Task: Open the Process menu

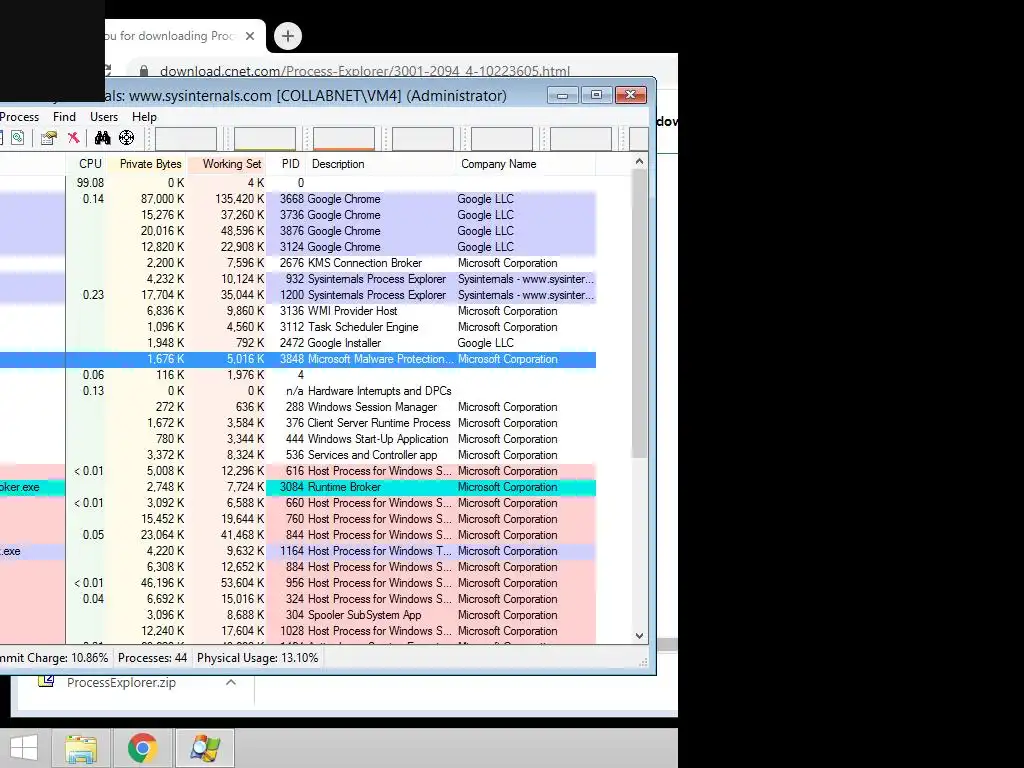Action: click(x=20, y=117)
